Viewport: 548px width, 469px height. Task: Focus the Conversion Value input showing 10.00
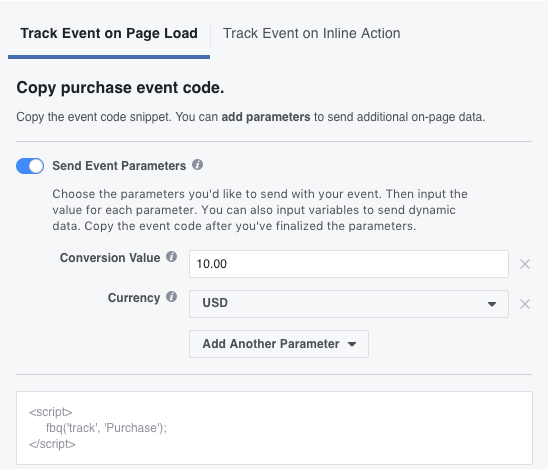pos(349,264)
